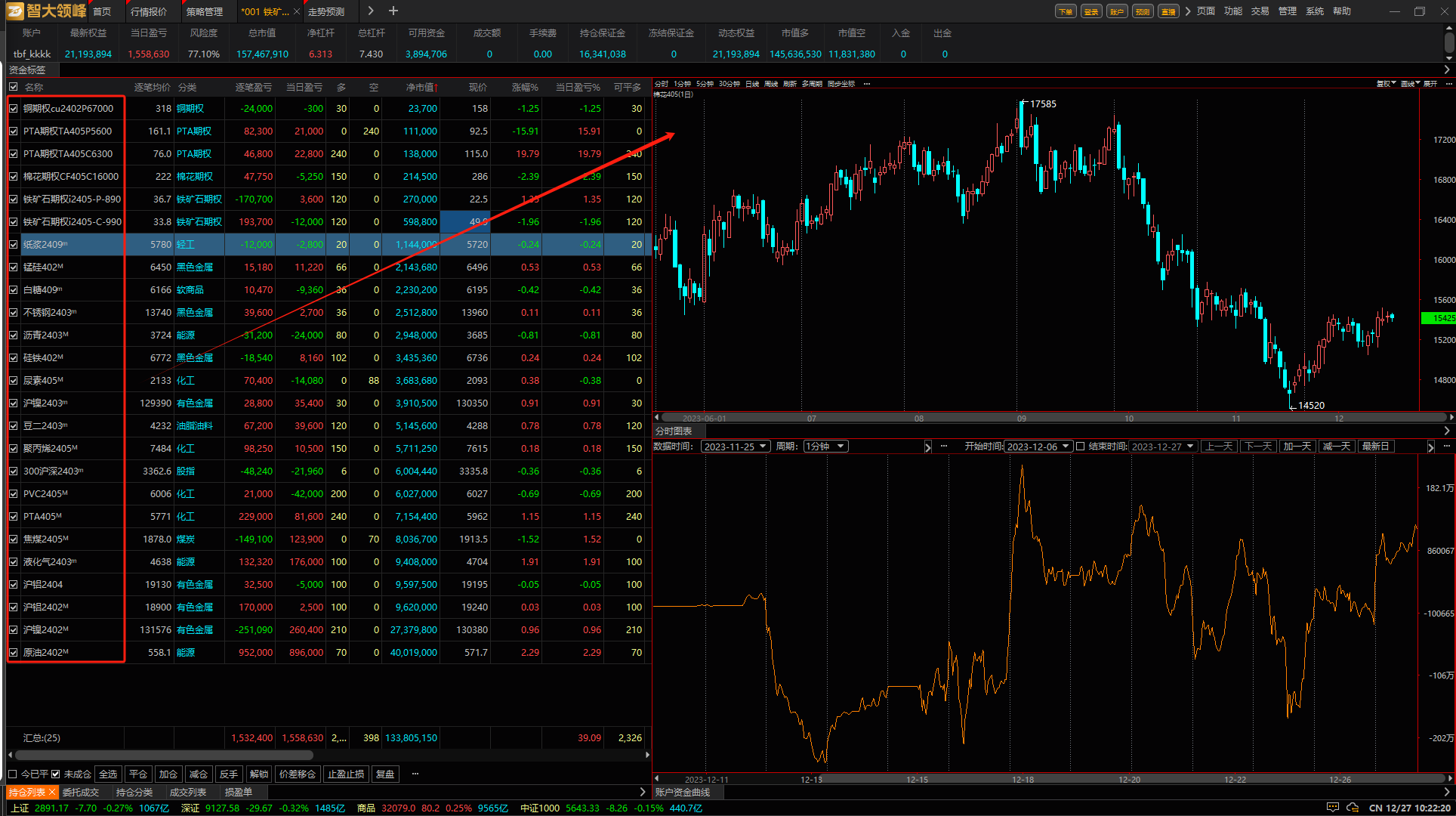Click the 加一天 button

(x=1297, y=447)
